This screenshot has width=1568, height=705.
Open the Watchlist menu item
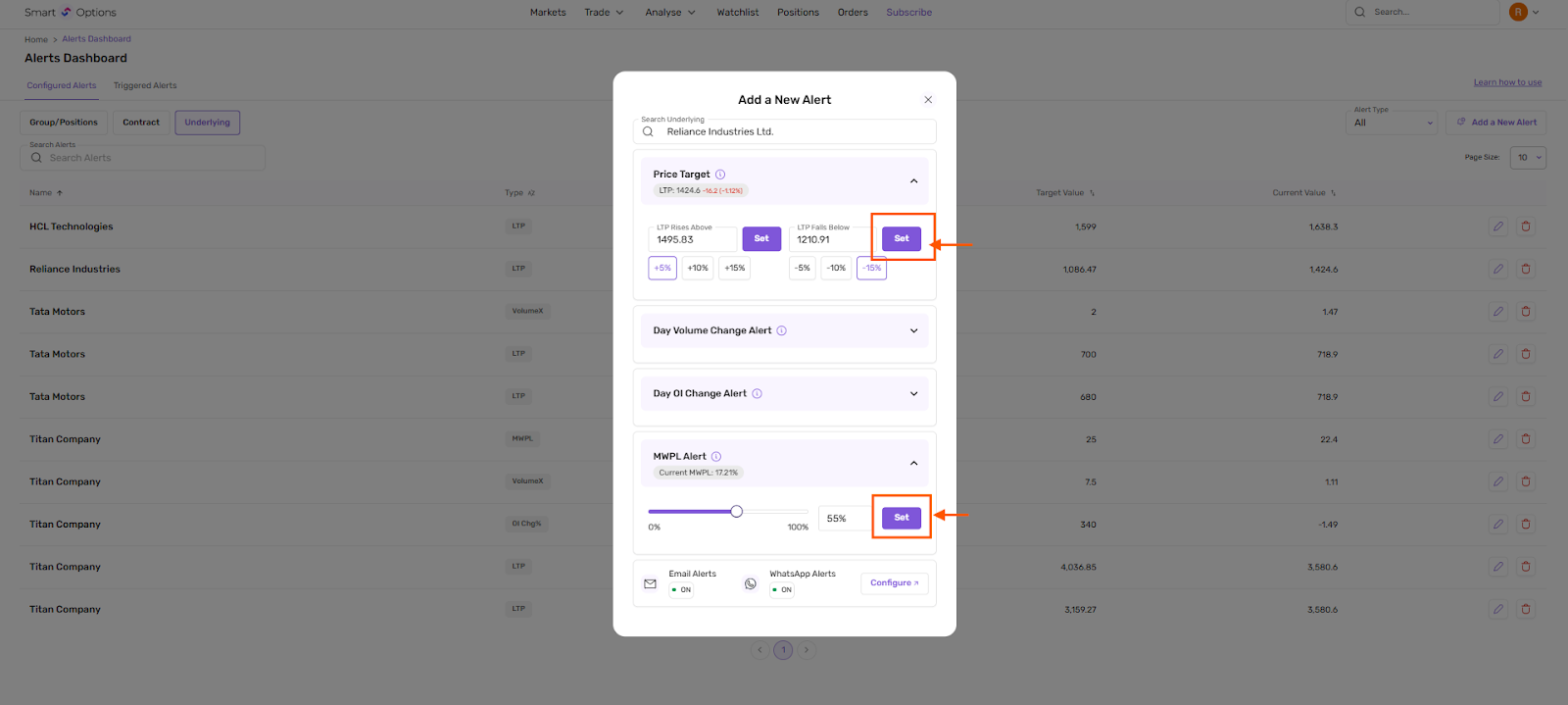737,13
